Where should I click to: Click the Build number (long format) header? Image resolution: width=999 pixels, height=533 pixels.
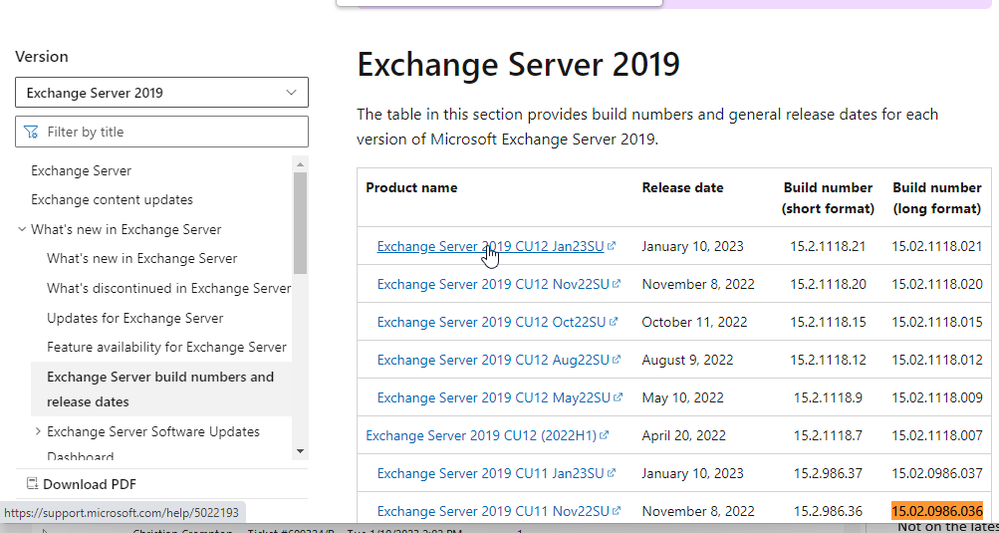937,198
